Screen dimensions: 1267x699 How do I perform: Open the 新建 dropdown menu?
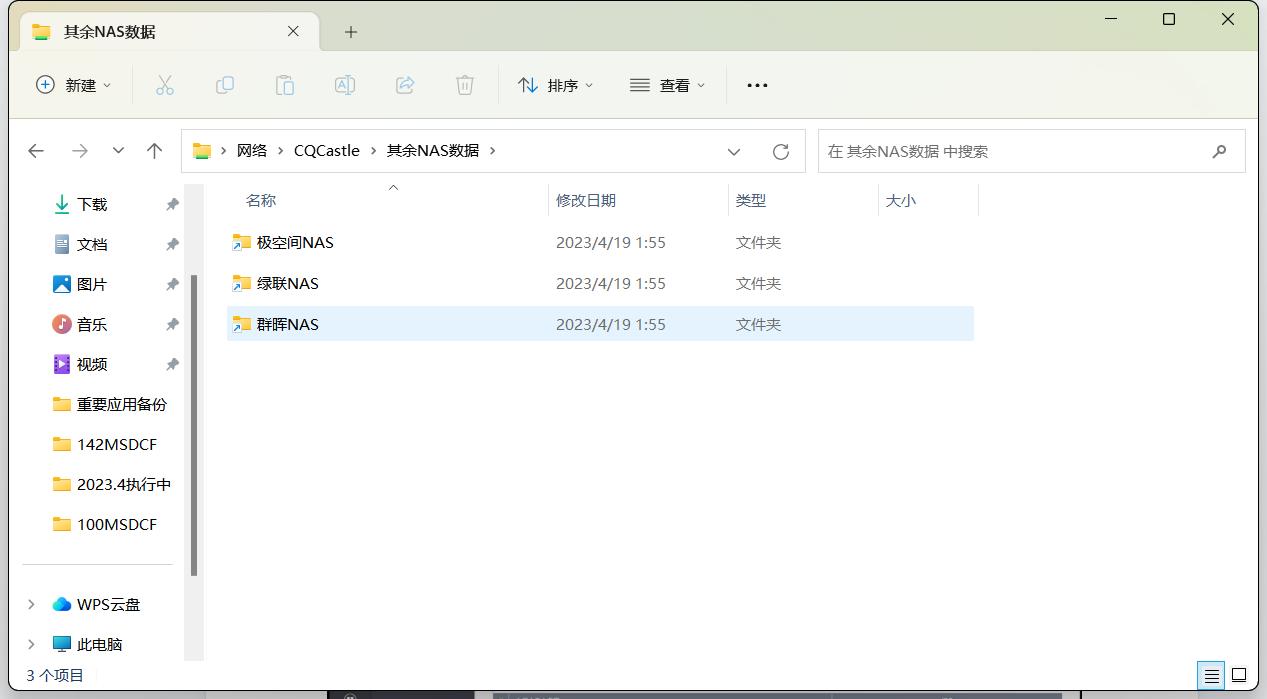click(72, 85)
